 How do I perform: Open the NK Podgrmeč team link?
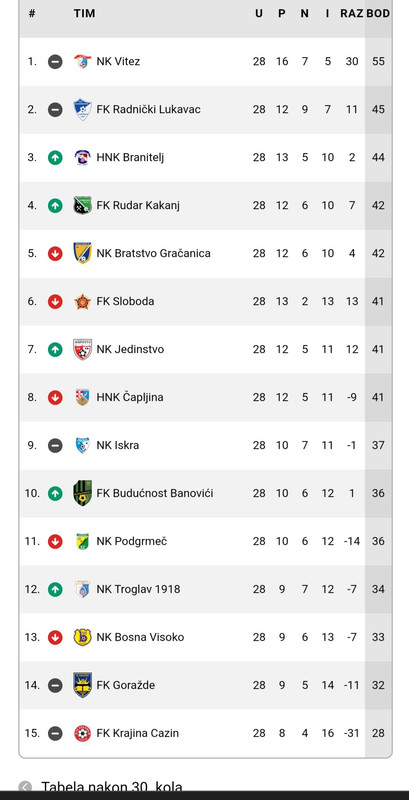pos(132,541)
